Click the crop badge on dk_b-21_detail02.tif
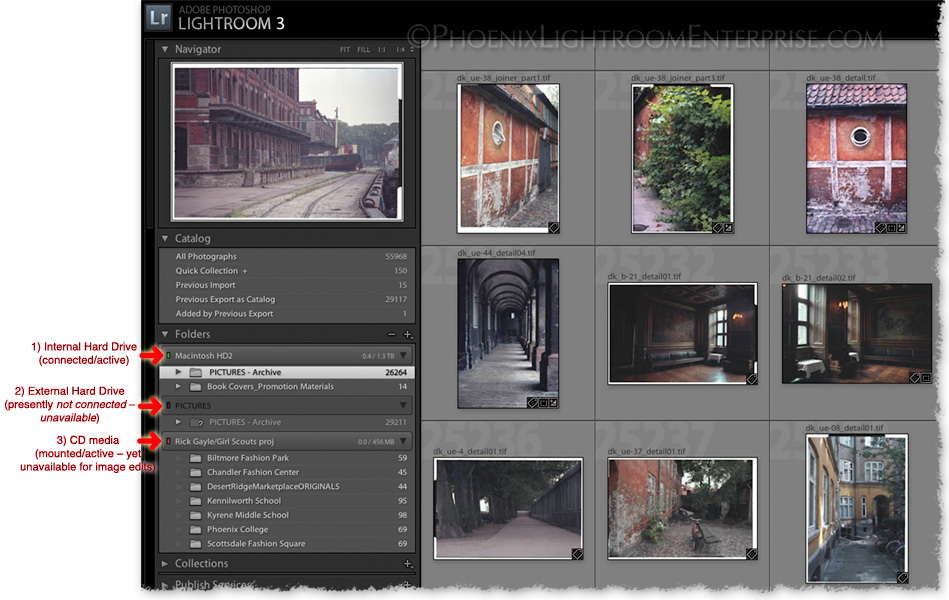 925,378
